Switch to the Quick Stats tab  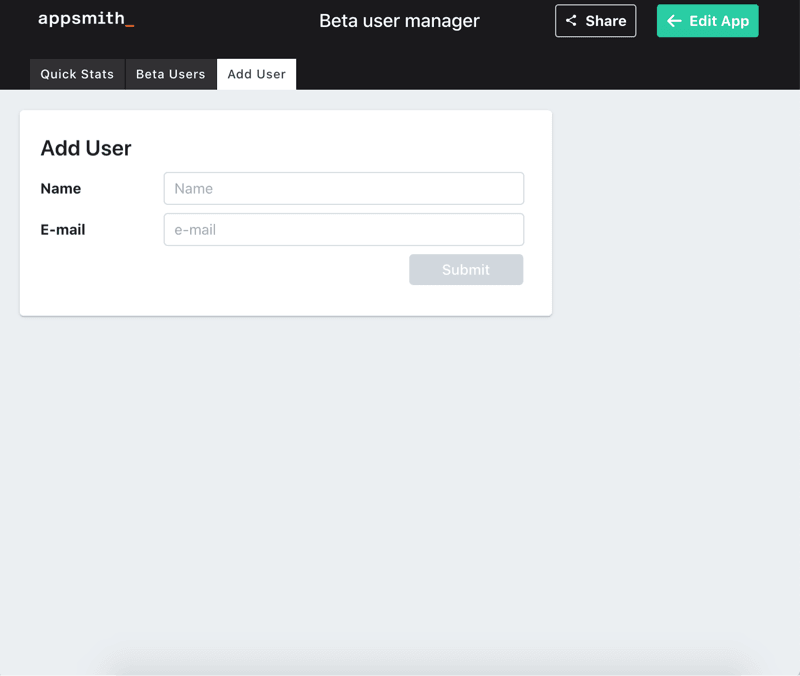coord(77,74)
